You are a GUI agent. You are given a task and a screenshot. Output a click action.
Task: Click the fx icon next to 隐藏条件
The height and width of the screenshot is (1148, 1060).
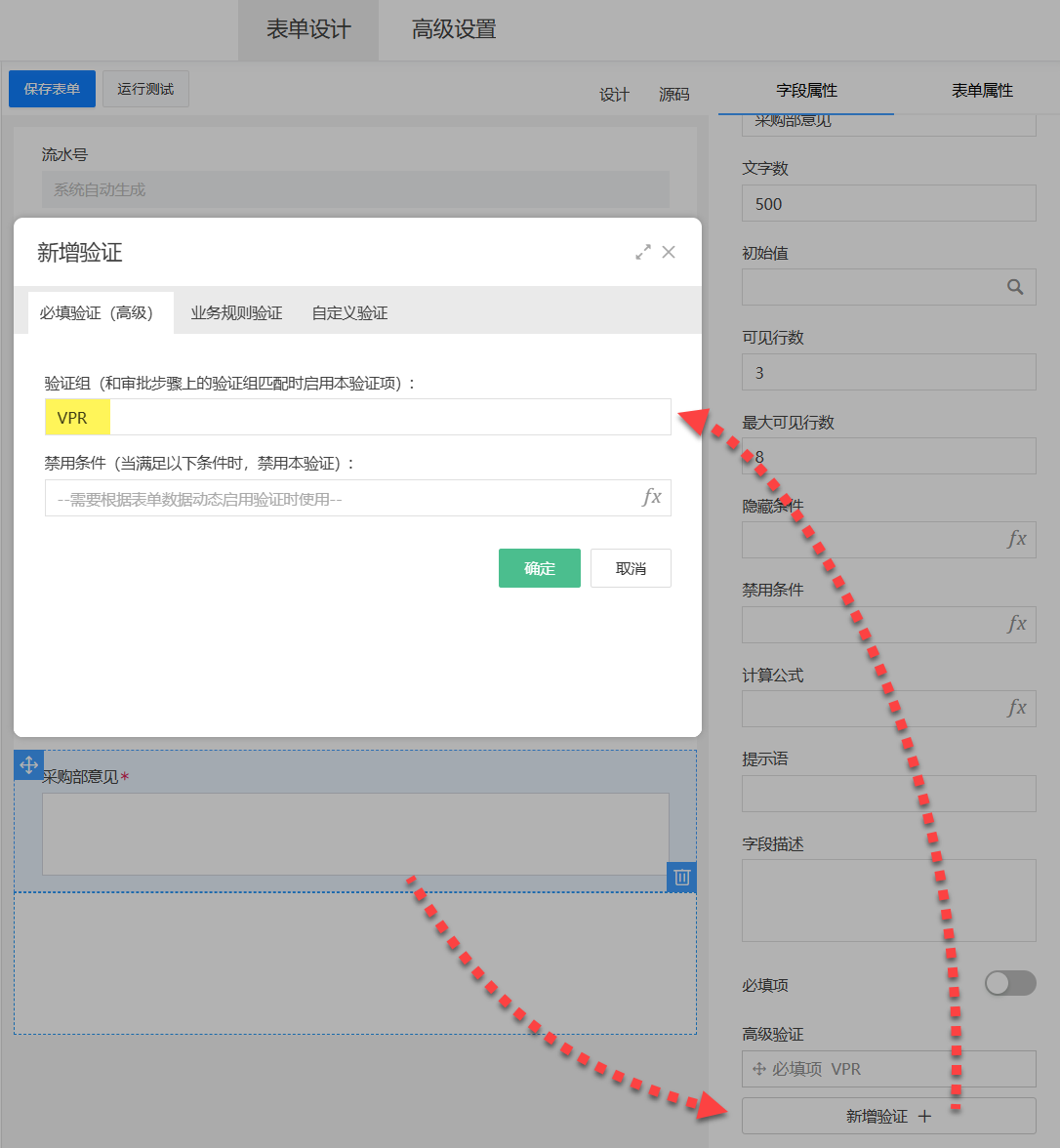[x=1015, y=539]
